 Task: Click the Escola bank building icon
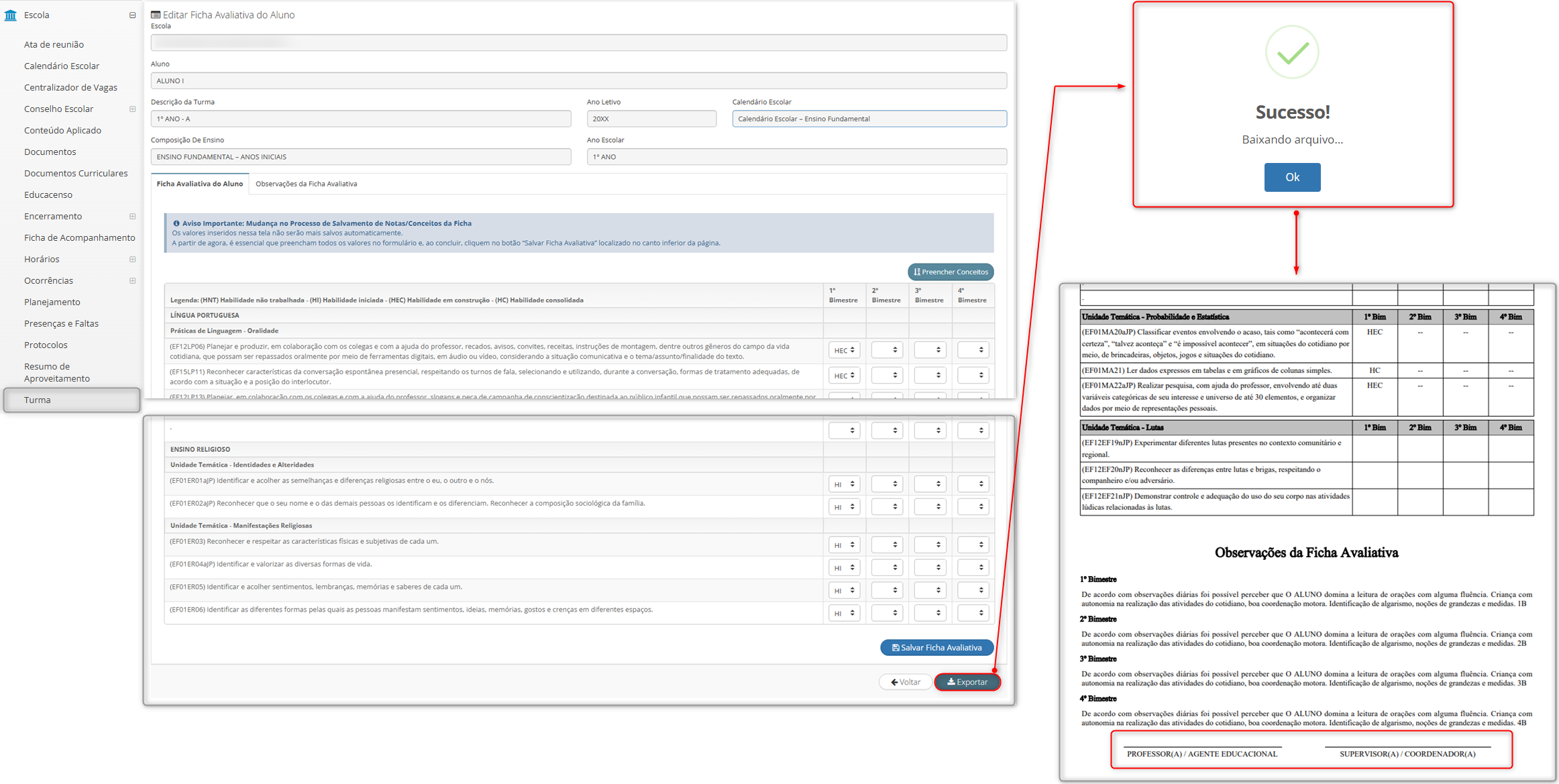10,15
